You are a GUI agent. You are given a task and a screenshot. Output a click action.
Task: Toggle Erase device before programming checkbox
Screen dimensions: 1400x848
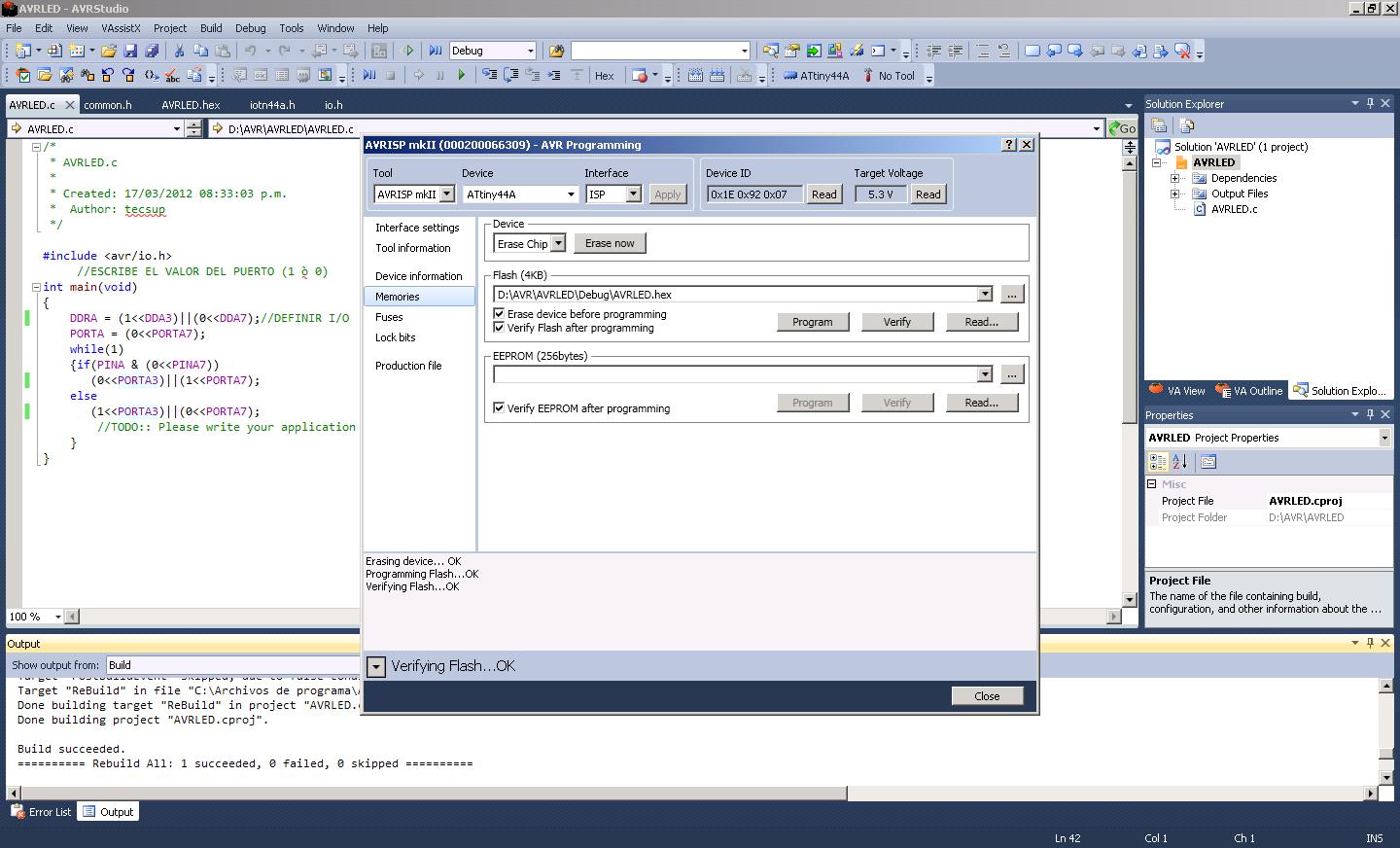499,314
